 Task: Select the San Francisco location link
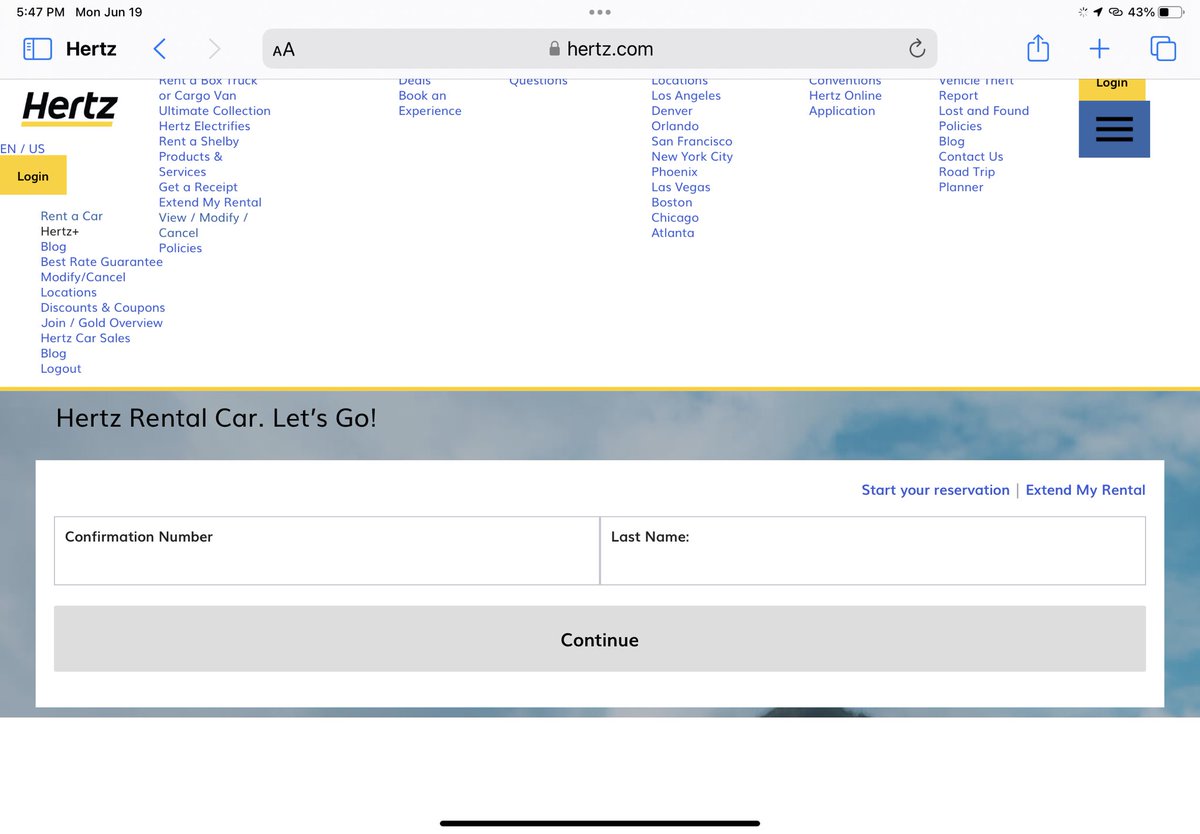[x=692, y=141]
